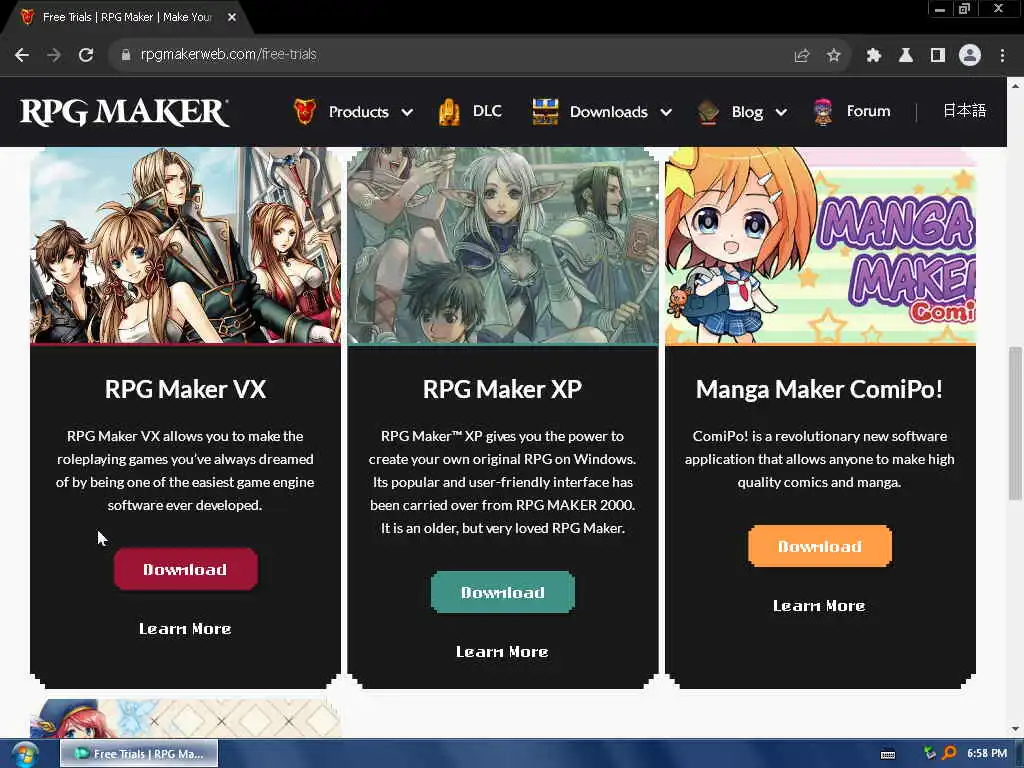The height and width of the screenshot is (768, 1024).
Task: Select the Free Trials RPG Maker tab
Action: tap(127, 18)
